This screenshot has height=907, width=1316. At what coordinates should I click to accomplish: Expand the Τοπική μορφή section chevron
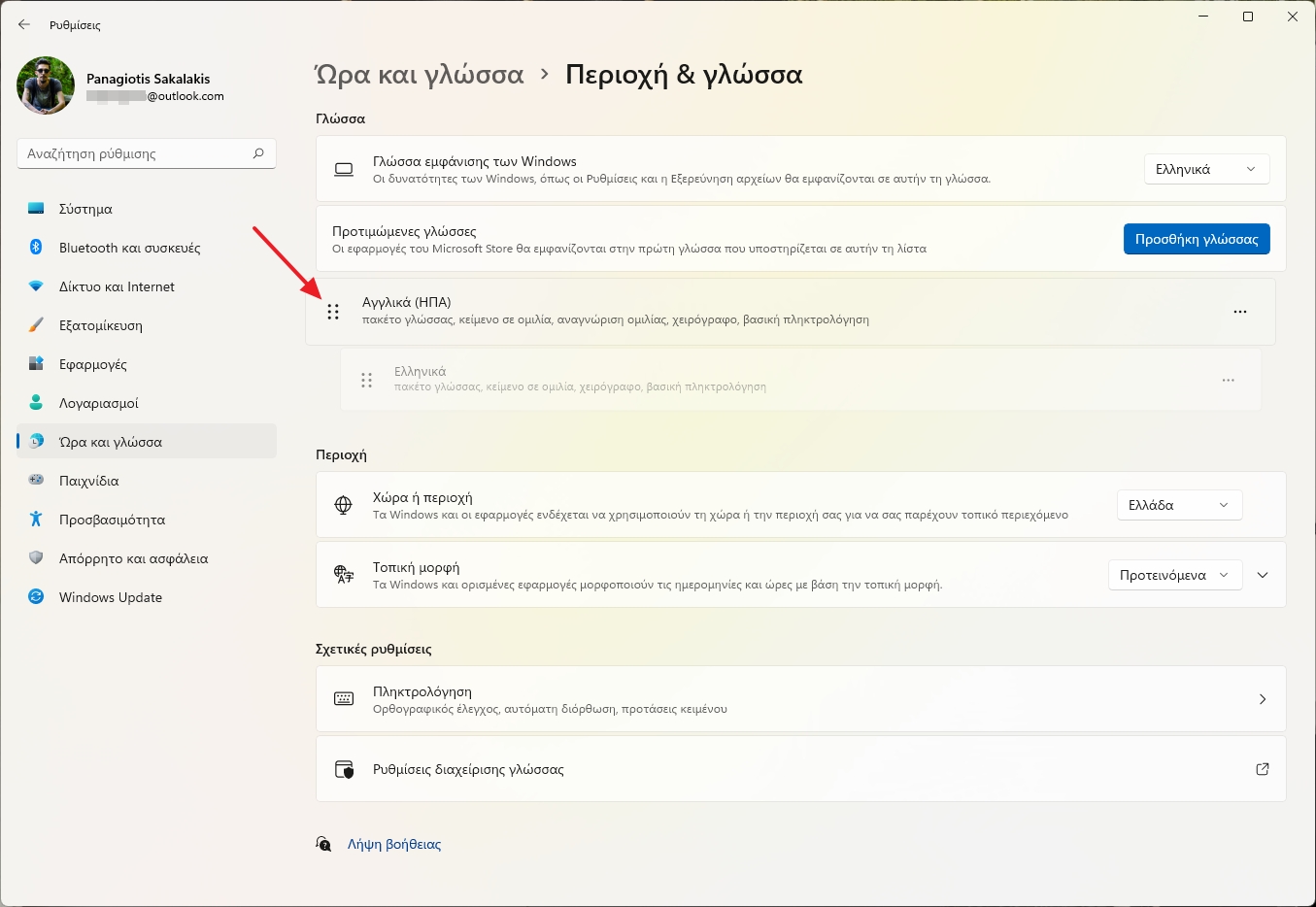(1262, 575)
